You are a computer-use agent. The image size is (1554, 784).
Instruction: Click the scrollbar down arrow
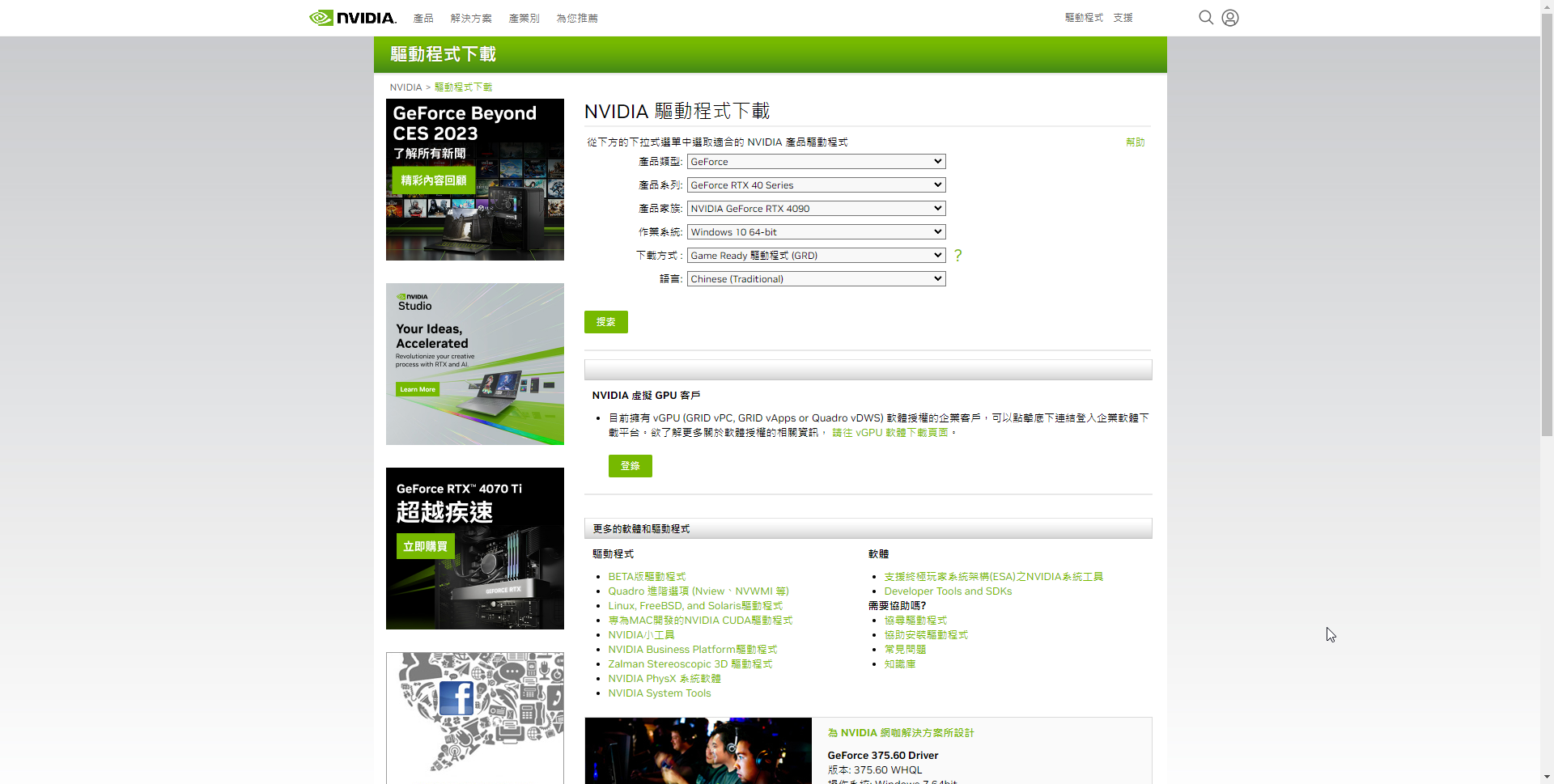coord(1547,778)
